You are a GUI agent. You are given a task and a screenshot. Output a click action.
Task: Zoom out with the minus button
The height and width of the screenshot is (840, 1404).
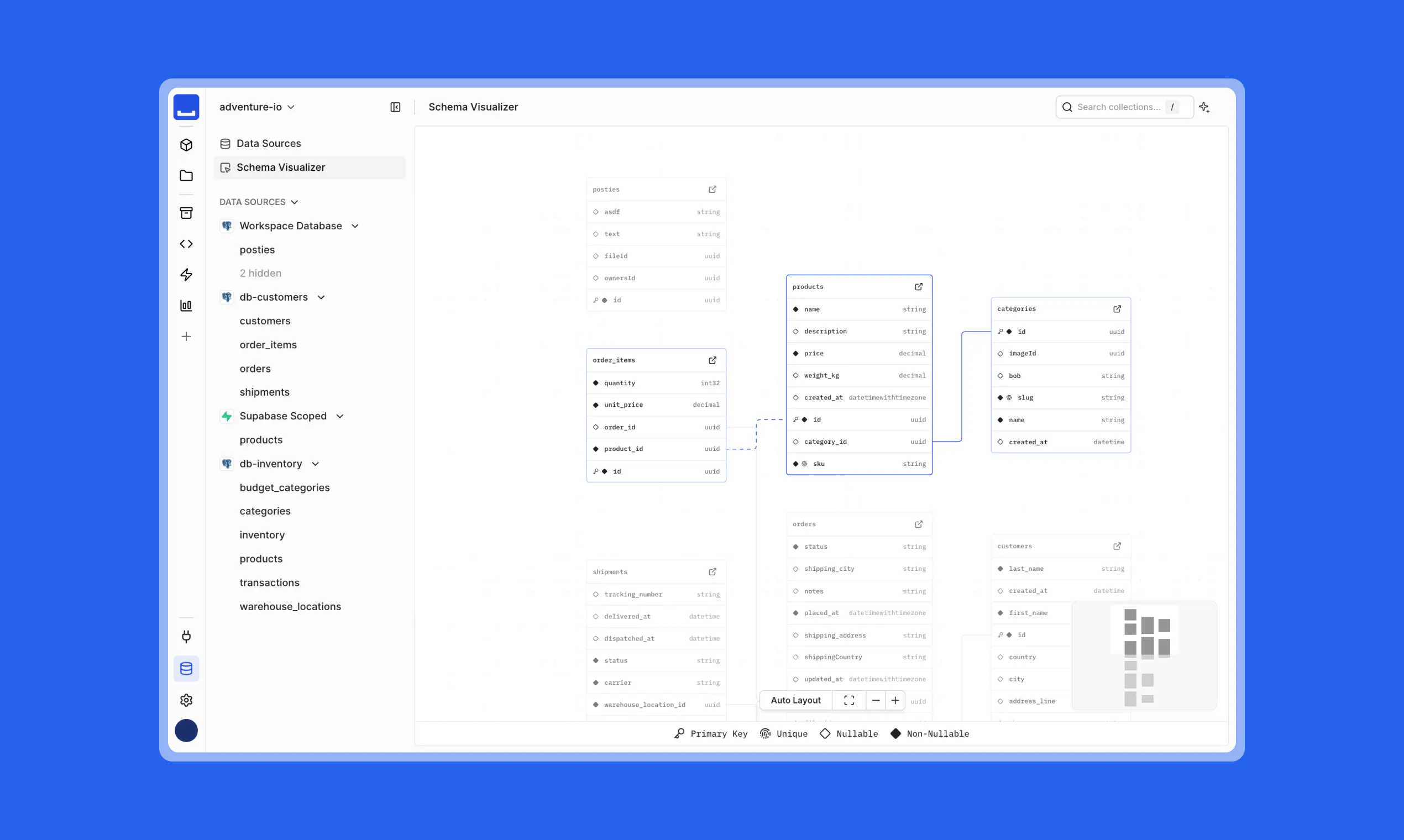pos(875,700)
